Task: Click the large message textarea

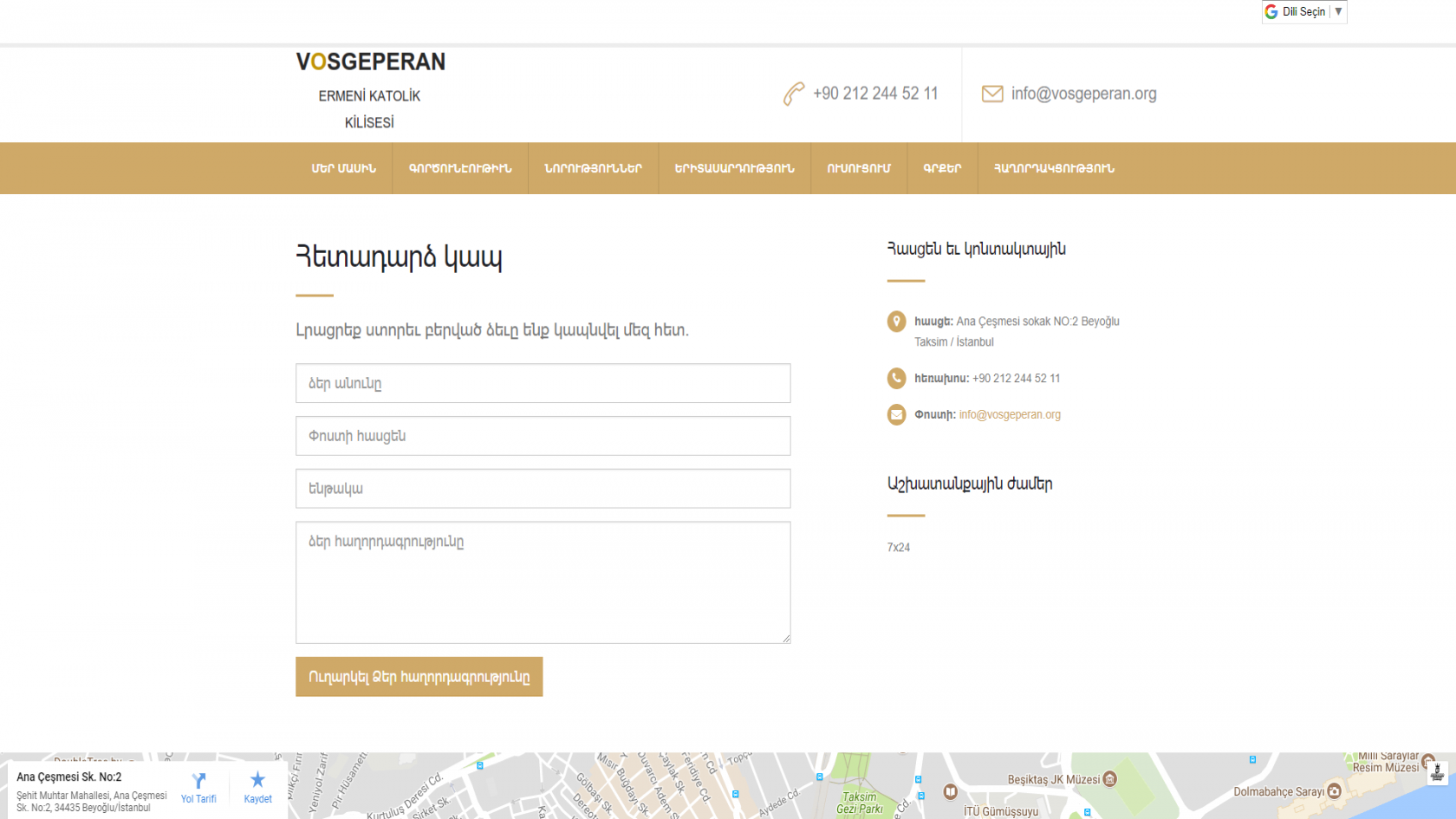Action: click(x=543, y=582)
